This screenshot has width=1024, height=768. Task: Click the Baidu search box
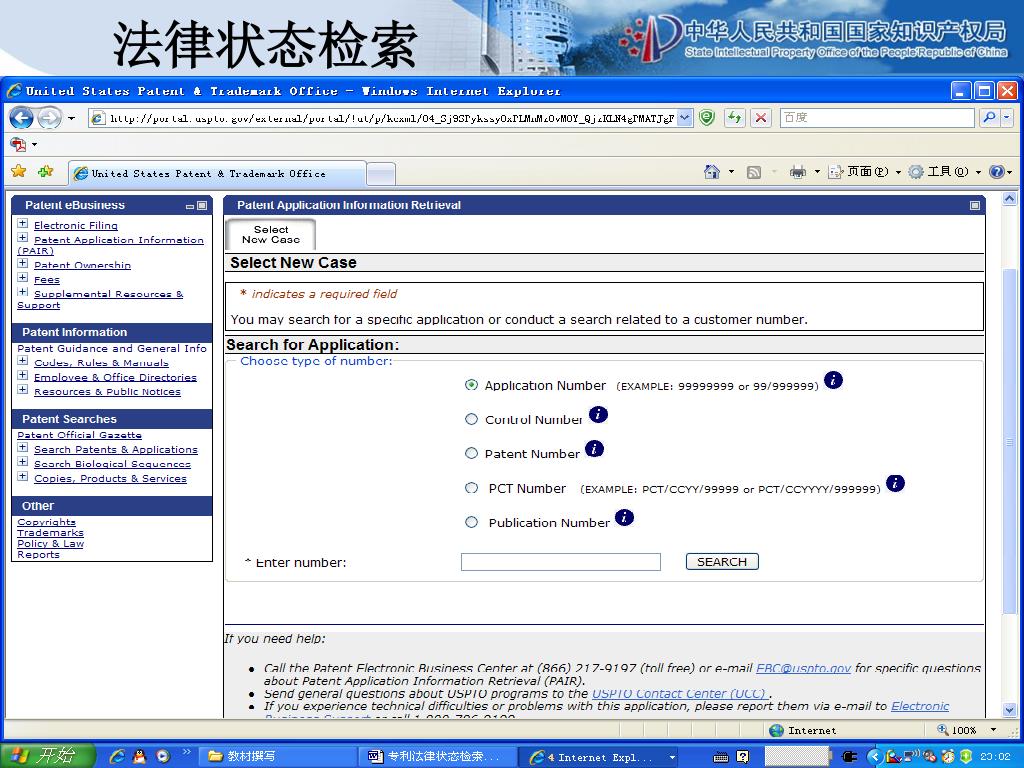click(x=877, y=118)
